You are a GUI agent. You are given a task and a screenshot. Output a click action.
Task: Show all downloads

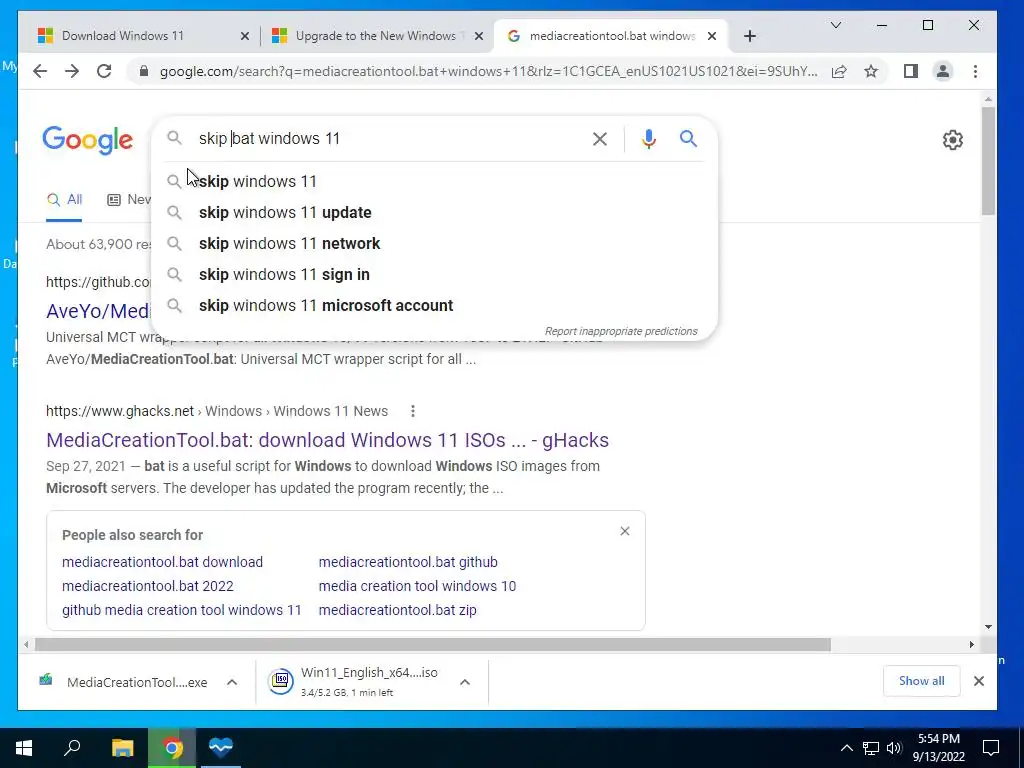[x=921, y=681]
